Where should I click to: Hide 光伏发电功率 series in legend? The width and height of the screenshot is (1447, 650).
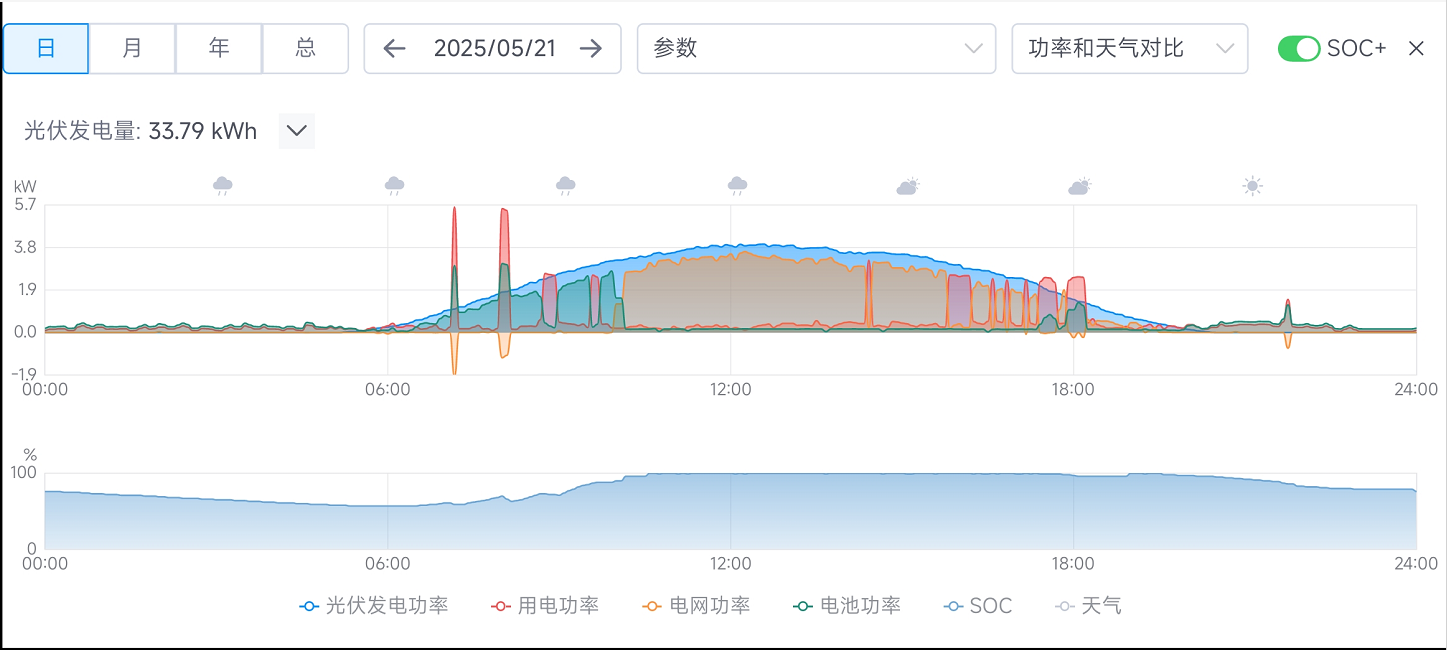[374, 606]
